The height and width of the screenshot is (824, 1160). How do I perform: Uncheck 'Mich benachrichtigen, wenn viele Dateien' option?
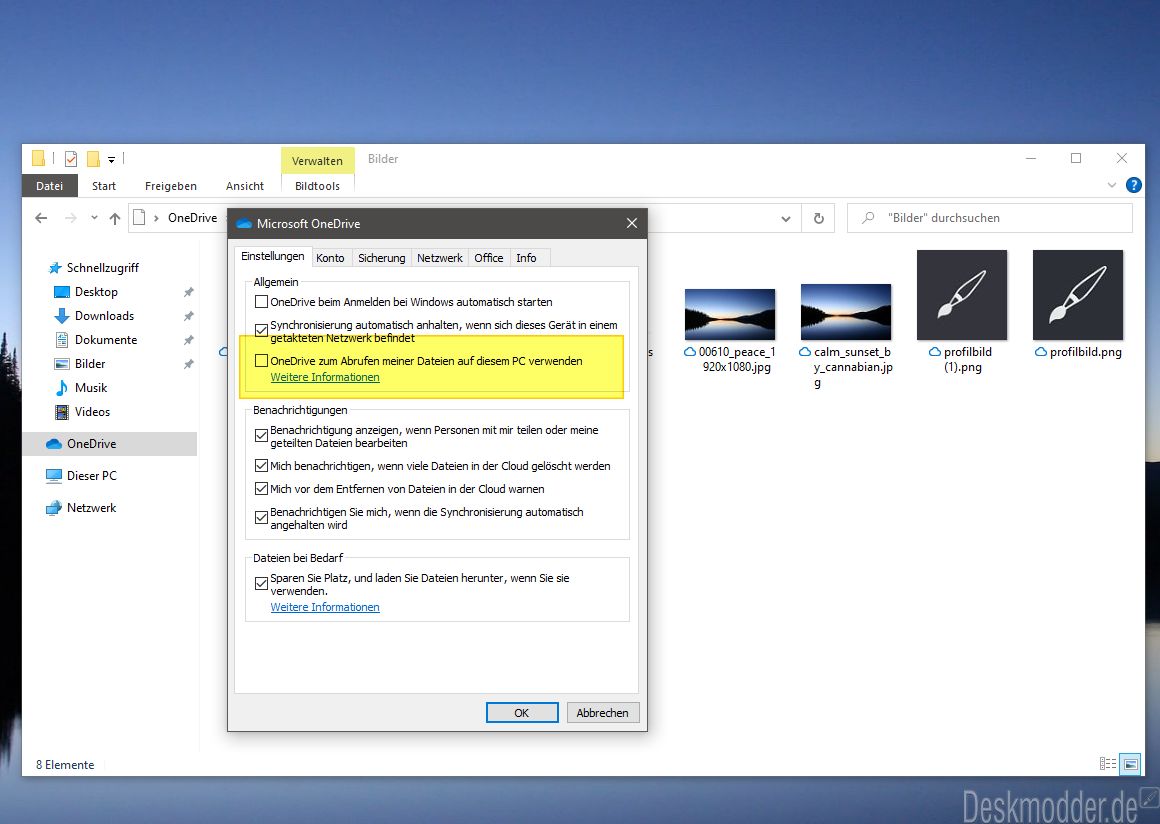(x=261, y=466)
